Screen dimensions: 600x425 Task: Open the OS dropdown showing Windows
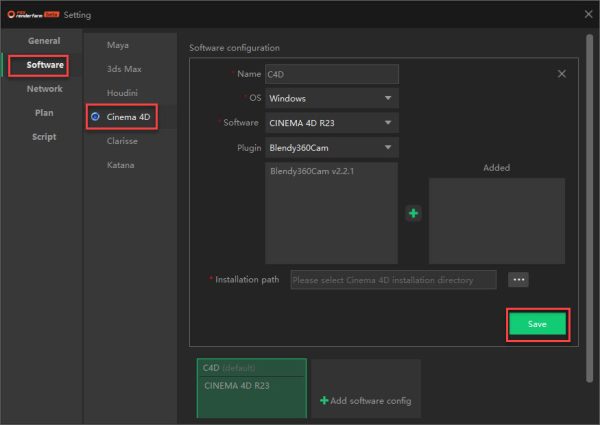331,98
